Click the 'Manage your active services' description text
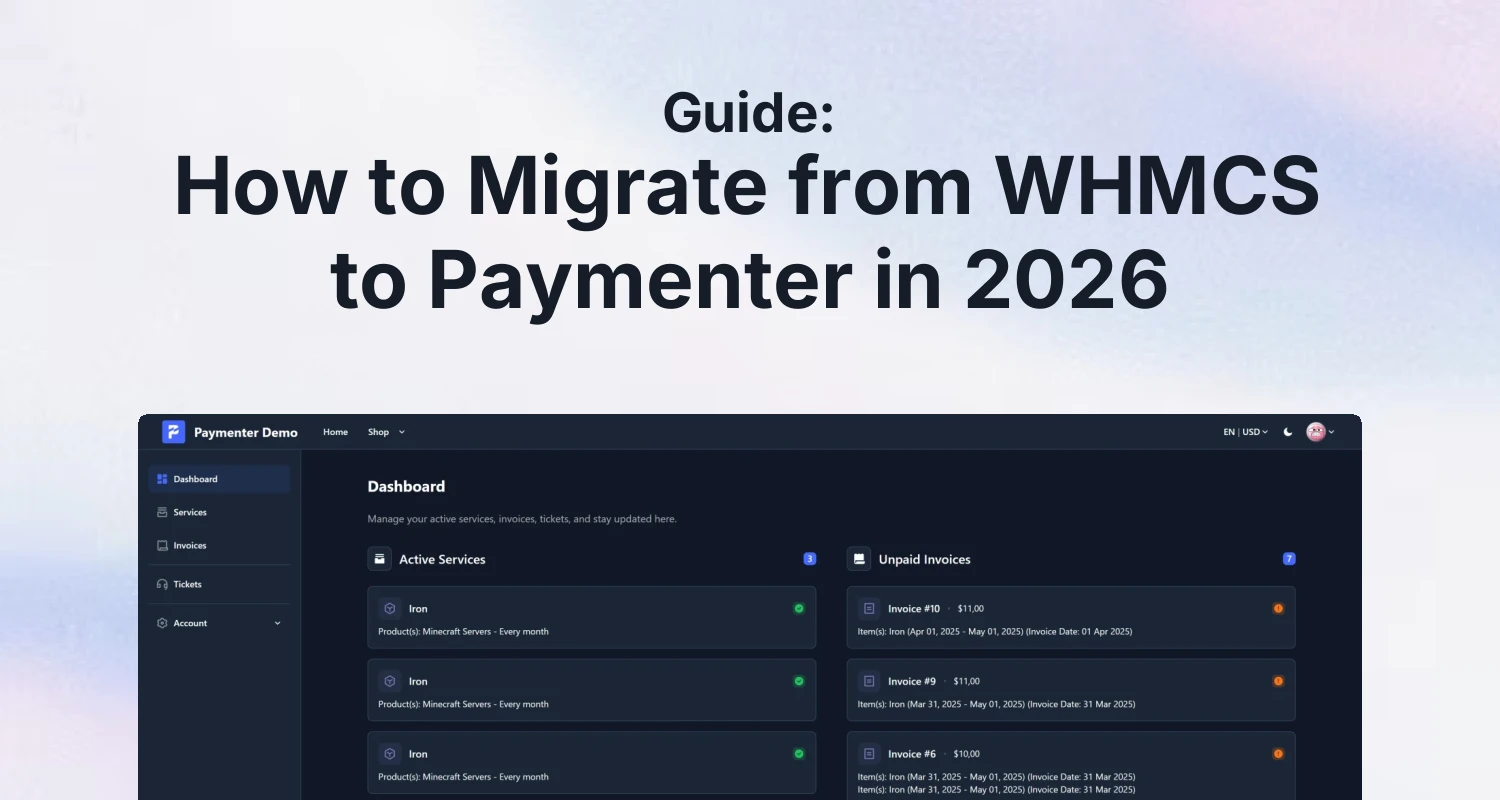Screen dimensions: 1500x800 pos(522,519)
